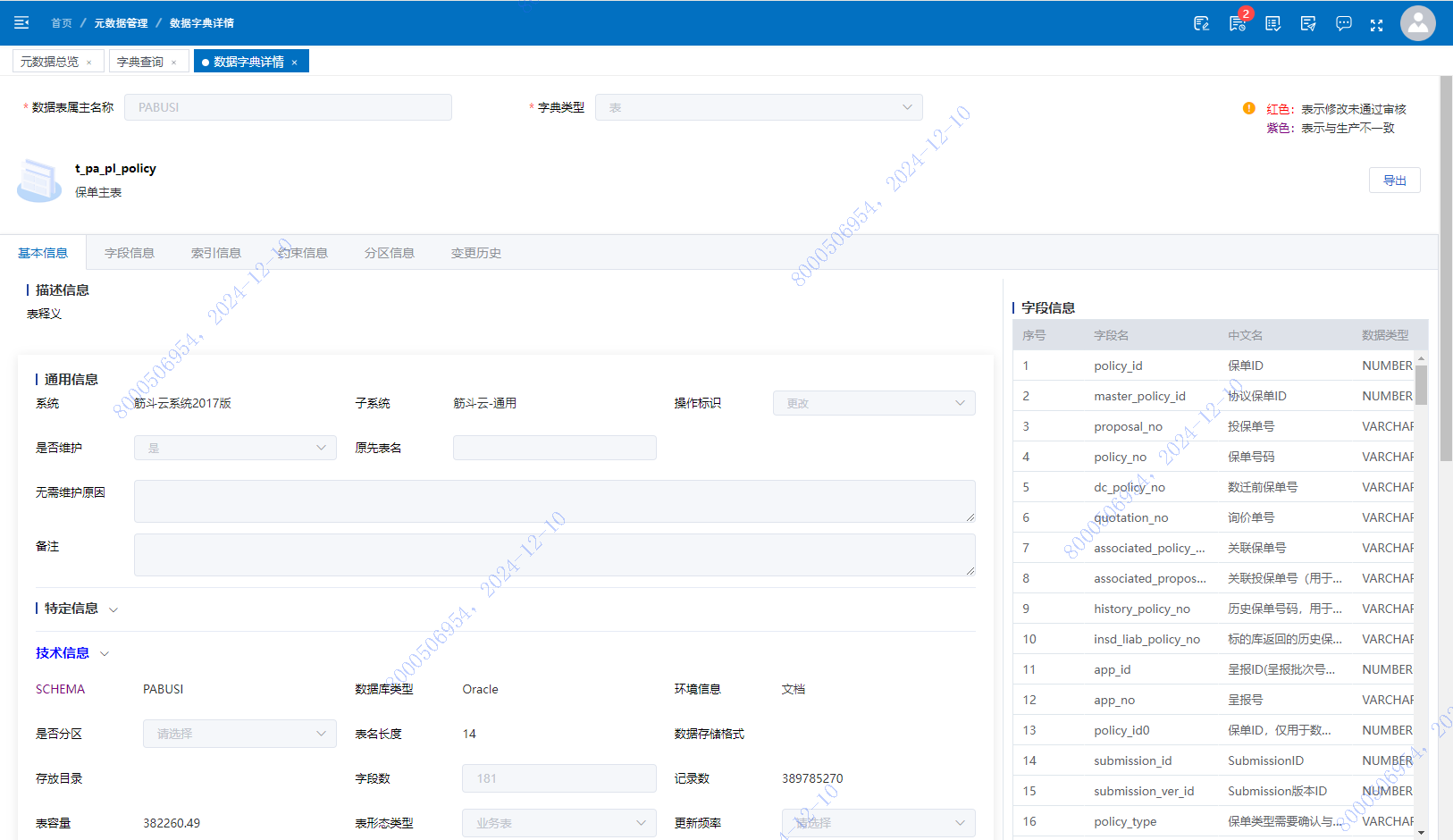Expand the 特定信息 section chevron
The height and width of the screenshot is (840, 1453).
113,609
